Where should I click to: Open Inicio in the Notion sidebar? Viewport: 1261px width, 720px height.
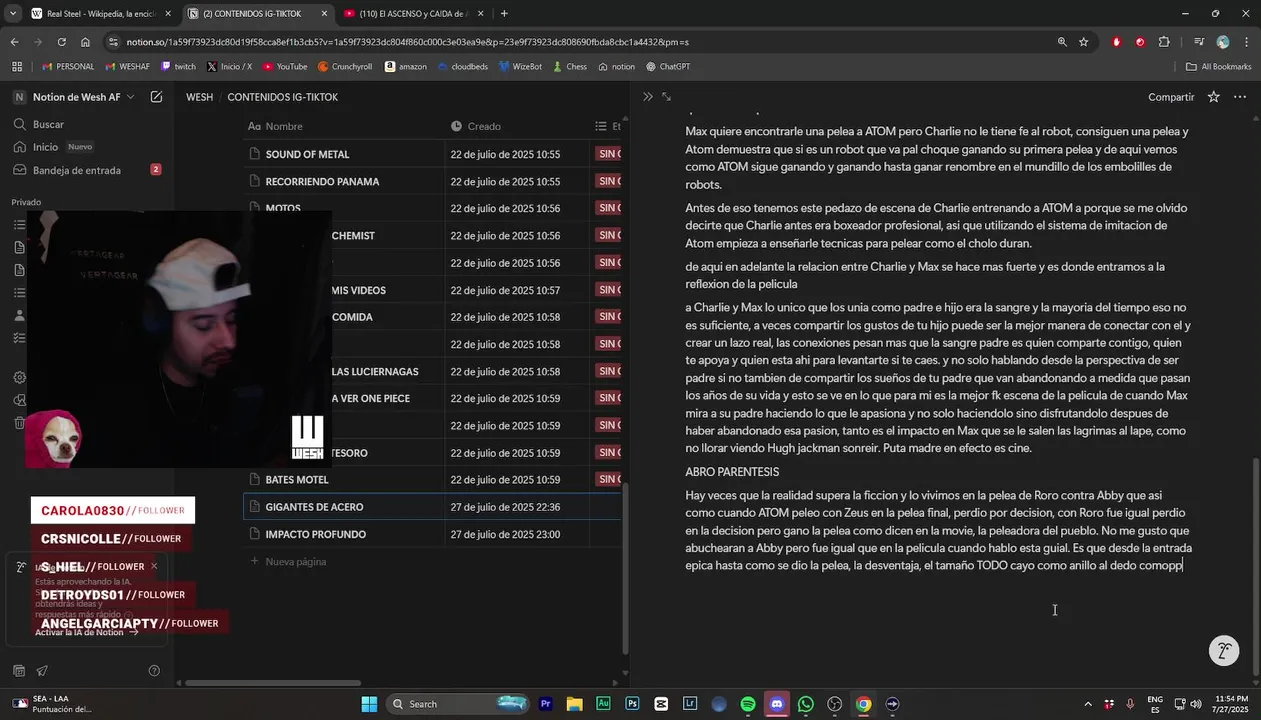(87, 147)
